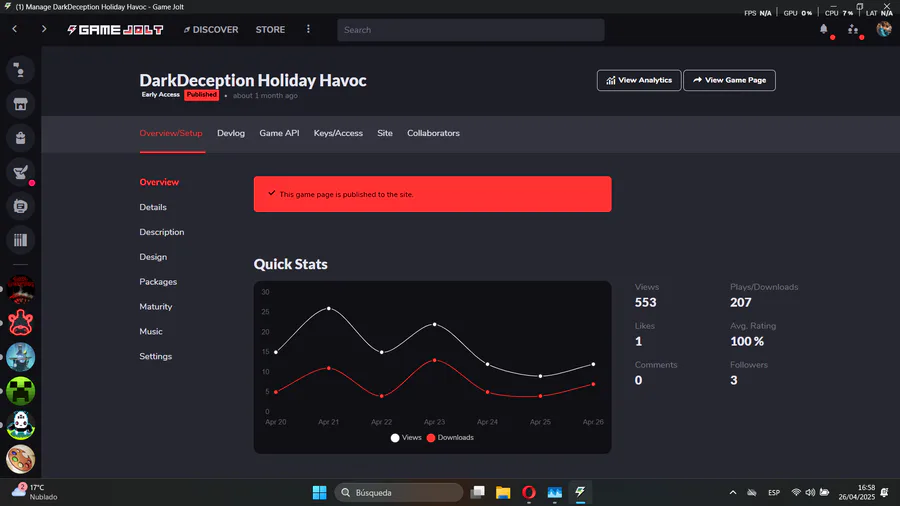Click the View Game Page button
The height and width of the screenshot is (506, 900).
730,80
